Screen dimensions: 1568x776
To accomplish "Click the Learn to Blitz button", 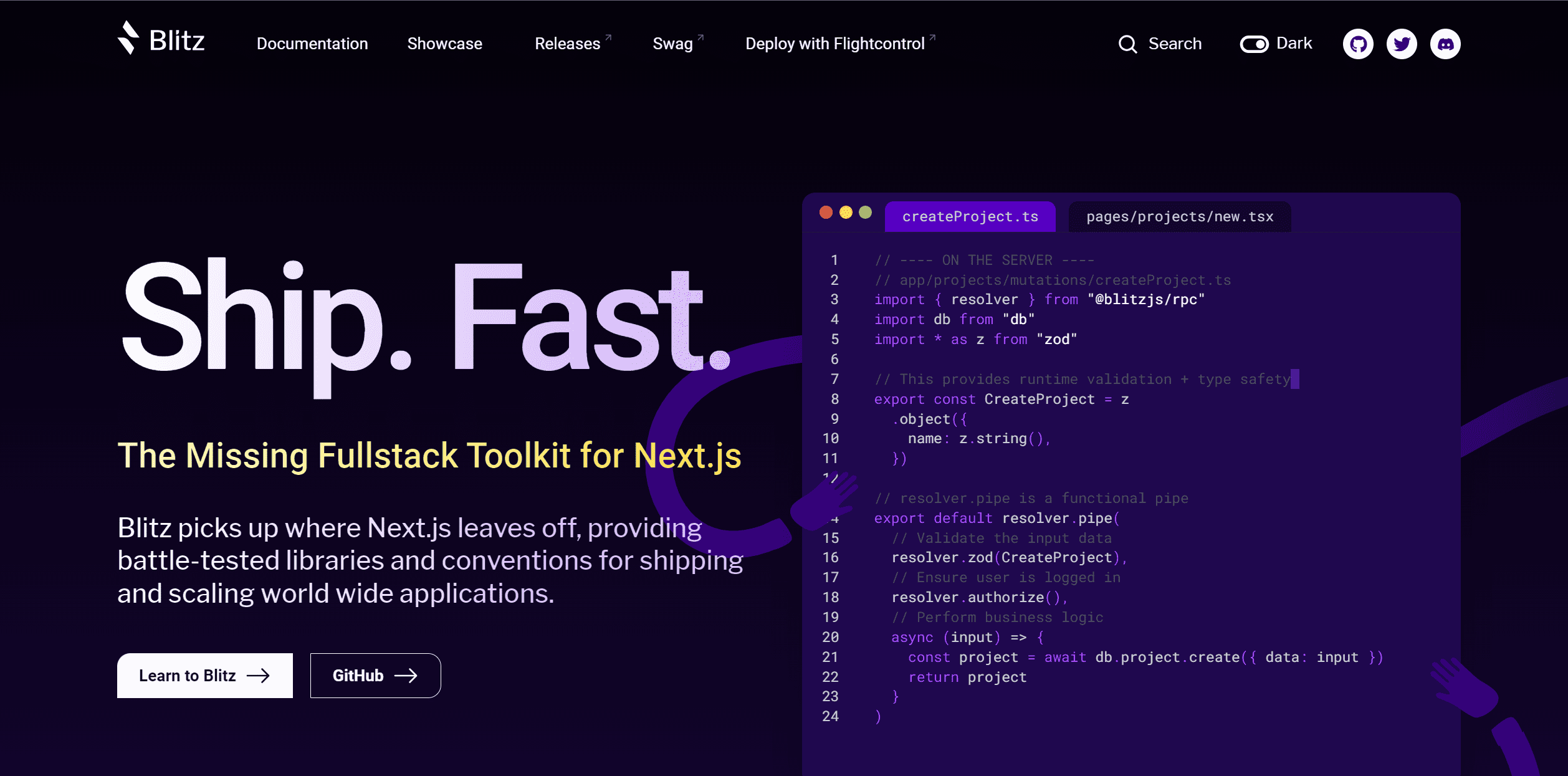I will pyautogui.click(x=205, y=676).
